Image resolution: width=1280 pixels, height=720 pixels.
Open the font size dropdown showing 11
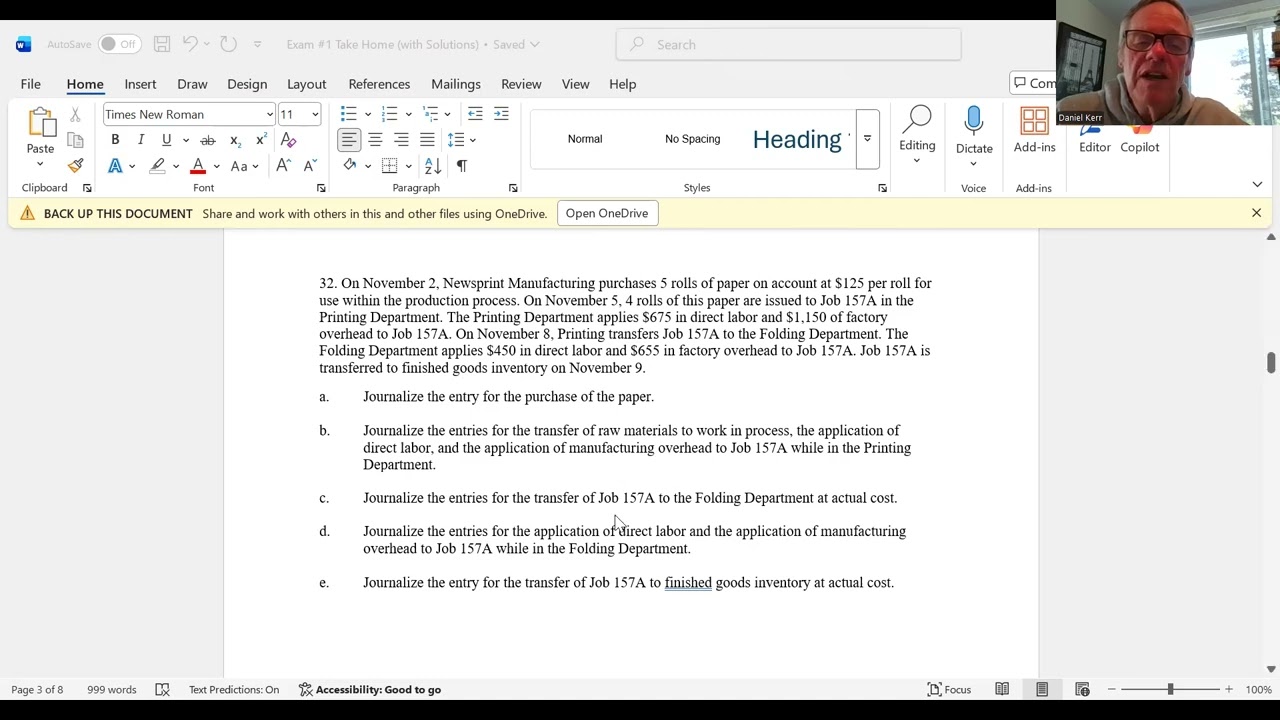pyautogui.click(x=315, y=114)
